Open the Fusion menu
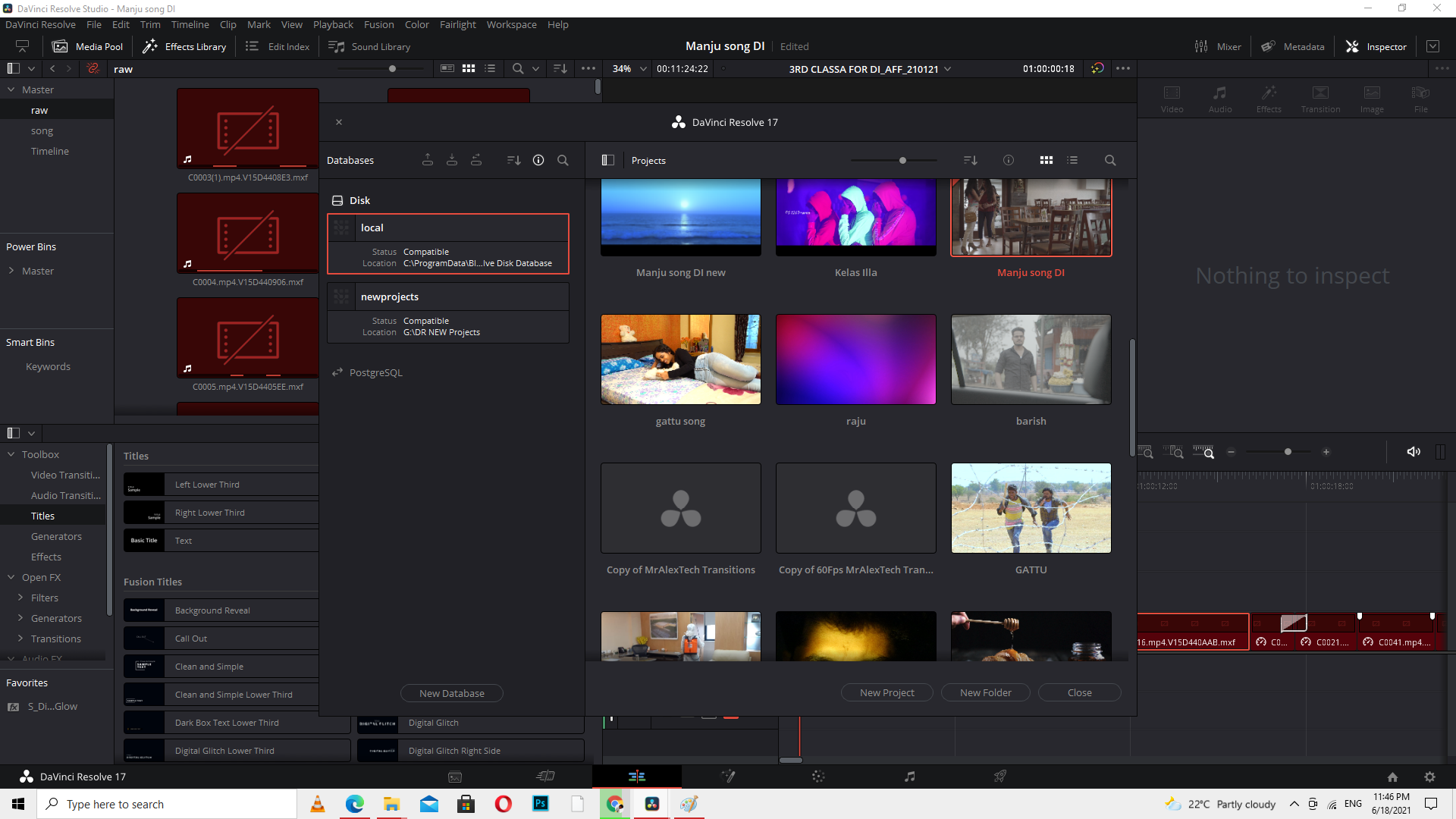This screenshot has width=1456, height=819. click(x=378, y=24)
